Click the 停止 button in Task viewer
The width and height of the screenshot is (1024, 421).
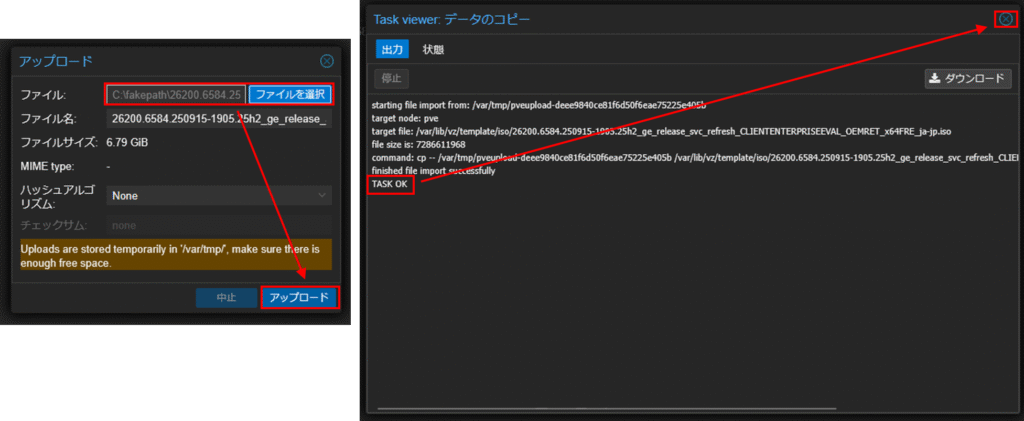[392, 78]
